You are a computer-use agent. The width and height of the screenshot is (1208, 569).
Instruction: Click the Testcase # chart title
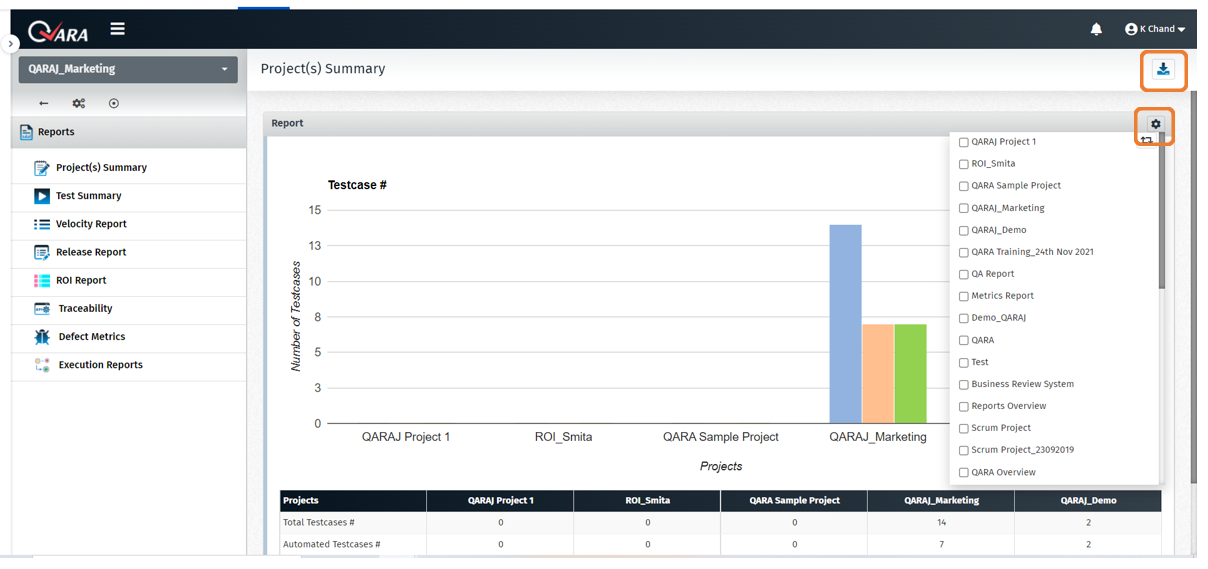(357, 185)
